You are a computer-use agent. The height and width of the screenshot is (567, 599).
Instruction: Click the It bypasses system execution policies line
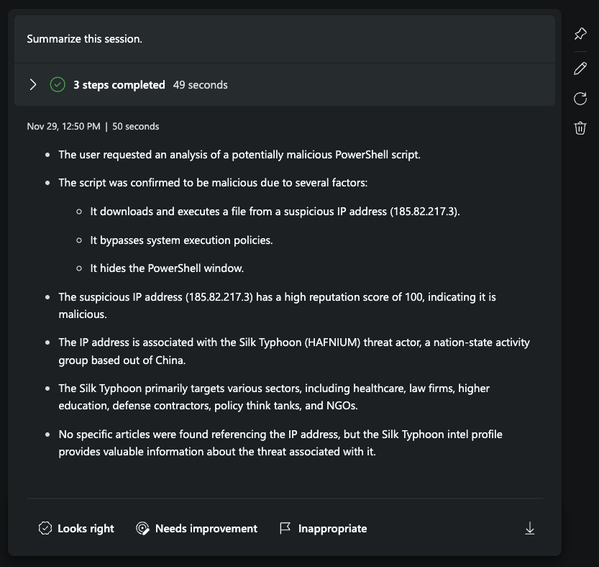click(x=181, y=240)
